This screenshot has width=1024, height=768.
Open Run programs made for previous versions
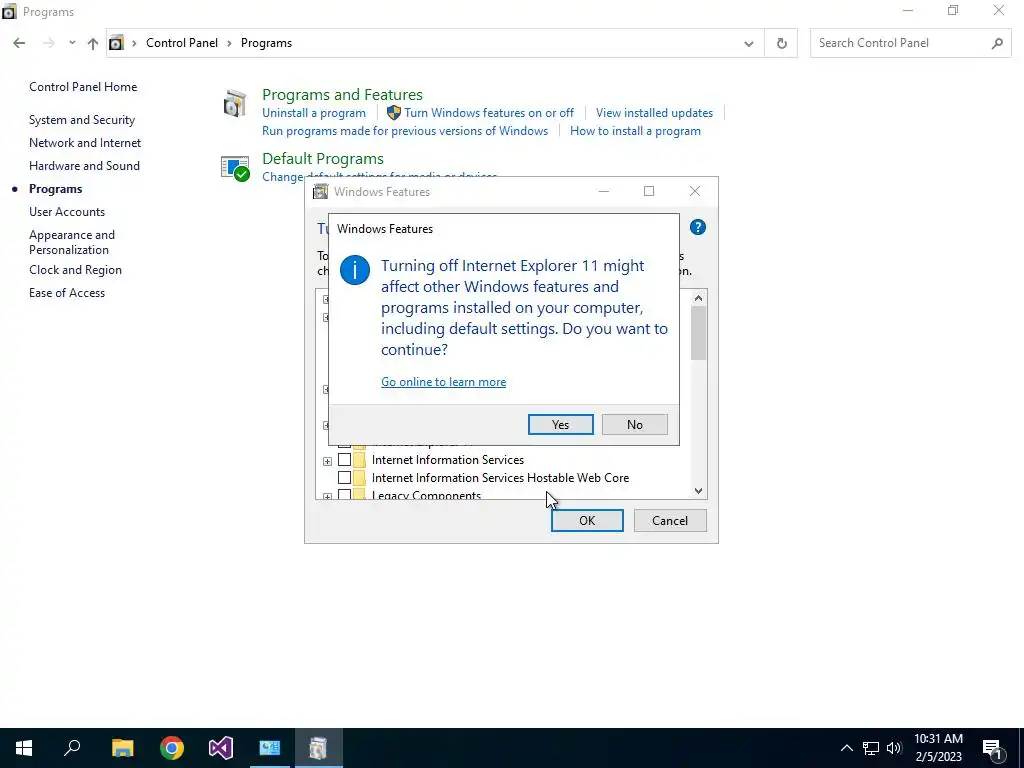click(405, 131)
